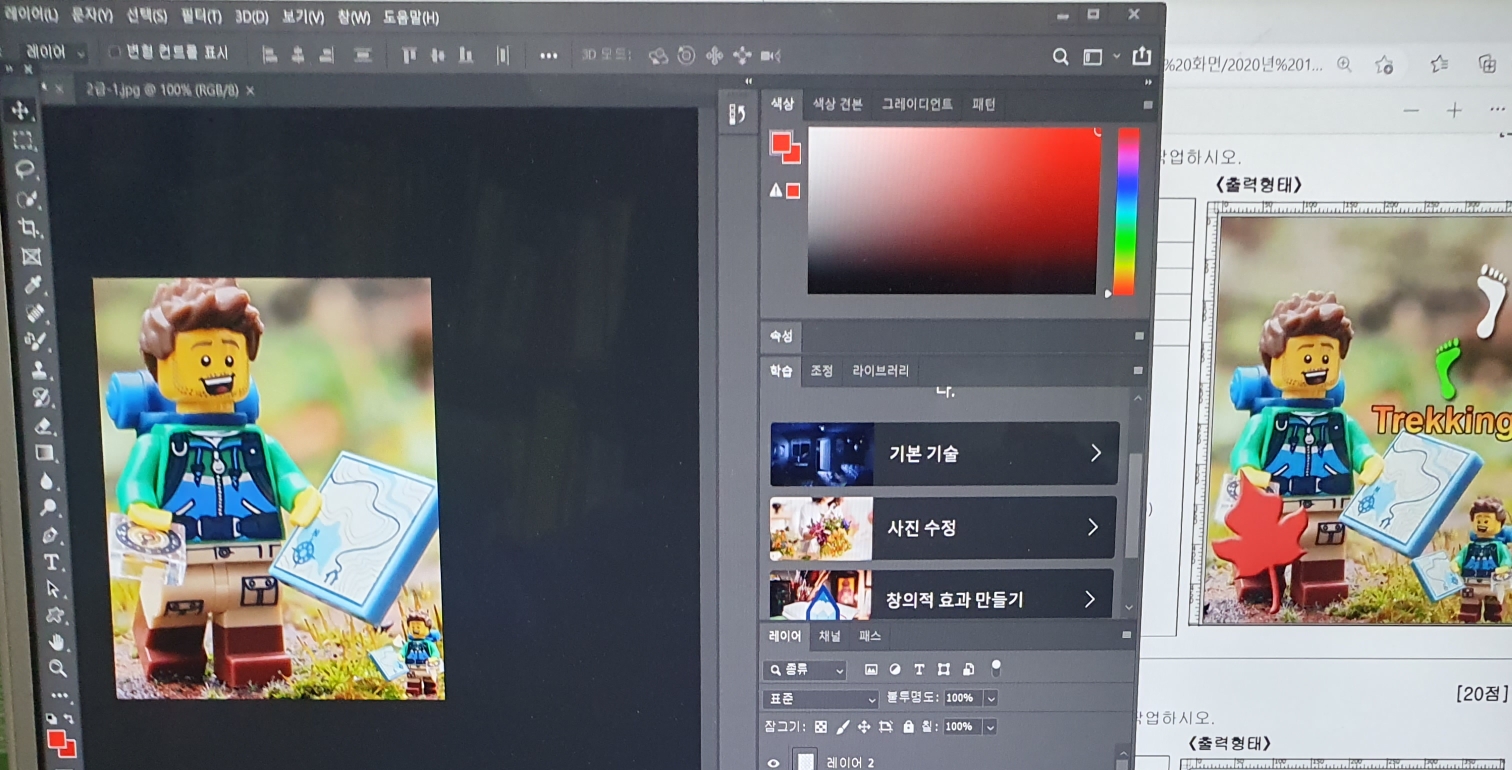
Task: Select the Eraser tool
Action: tap(43, 426)
